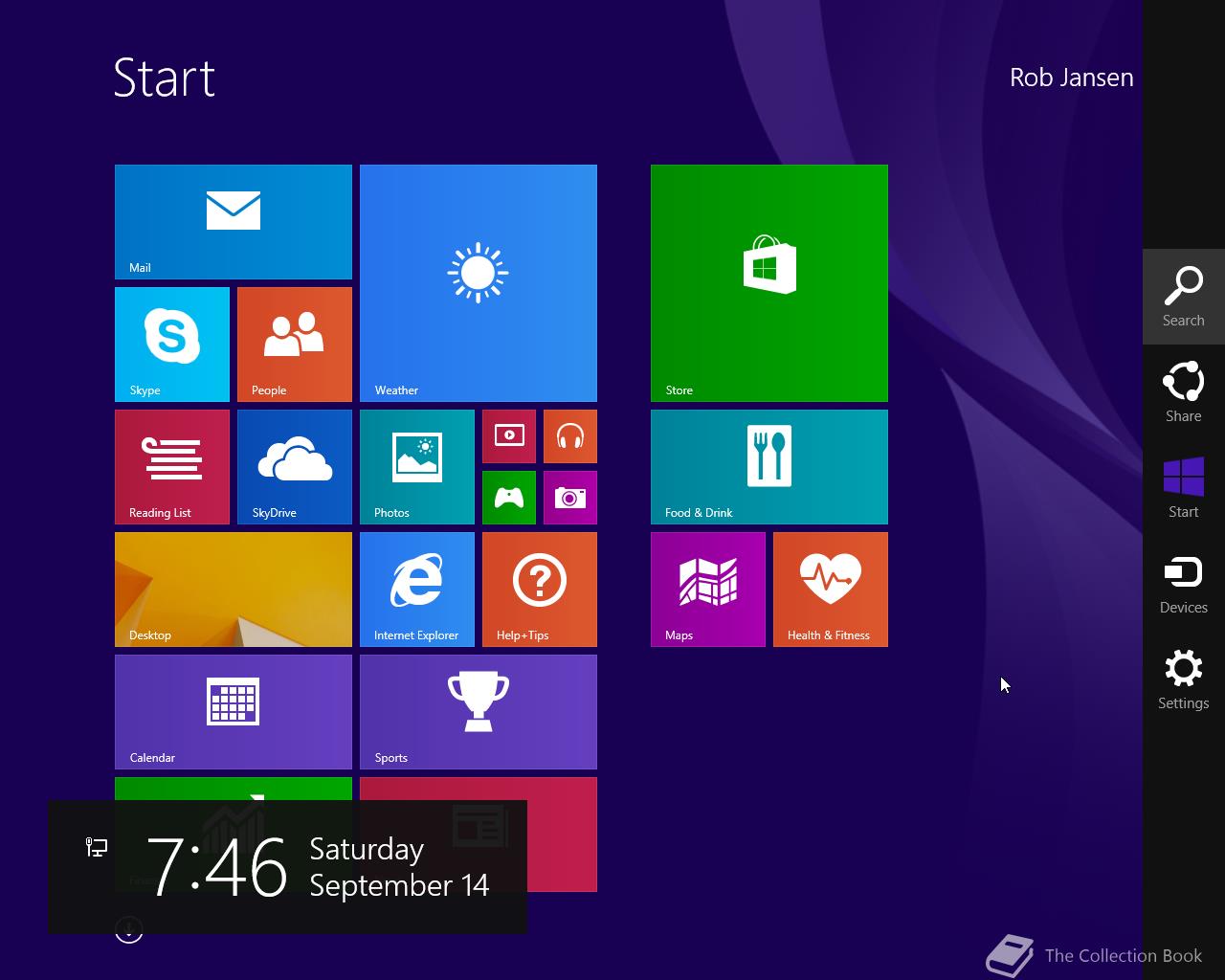
Task: Open the Photos tile
Action: pos(417,467)
